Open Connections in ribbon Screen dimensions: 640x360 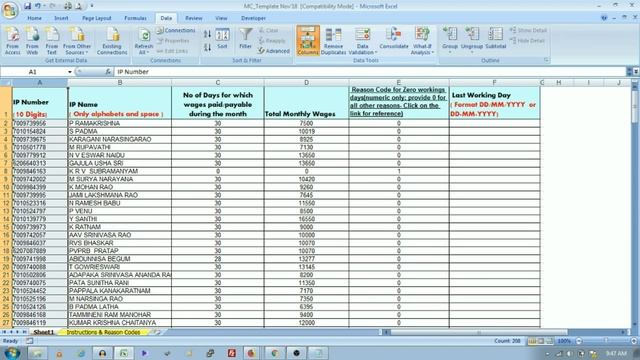[x=176, y=30]
